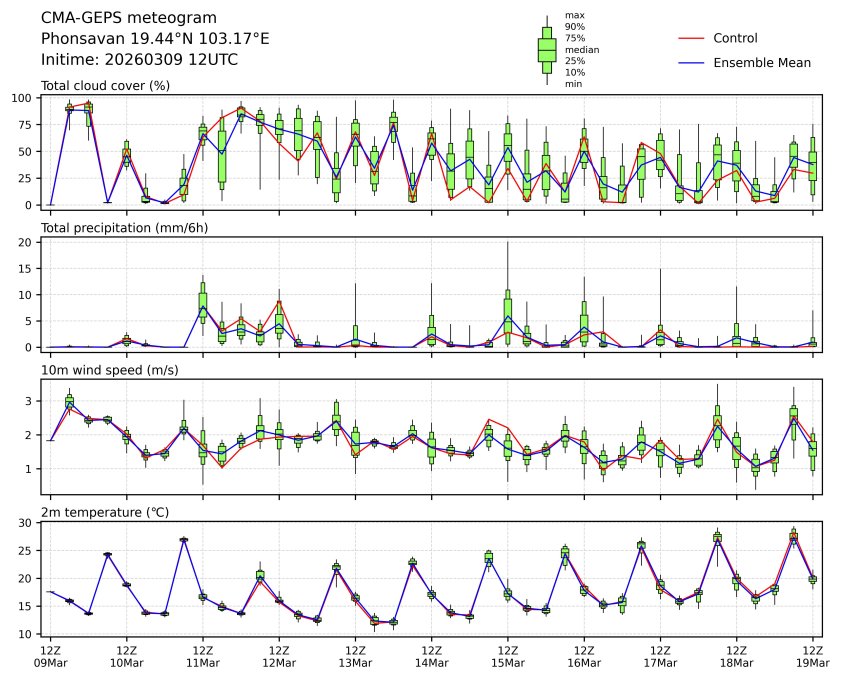Select the 2m temperature panel title
Image resolution: width=841 pixels, height=680 pixels.
(110, 513)
